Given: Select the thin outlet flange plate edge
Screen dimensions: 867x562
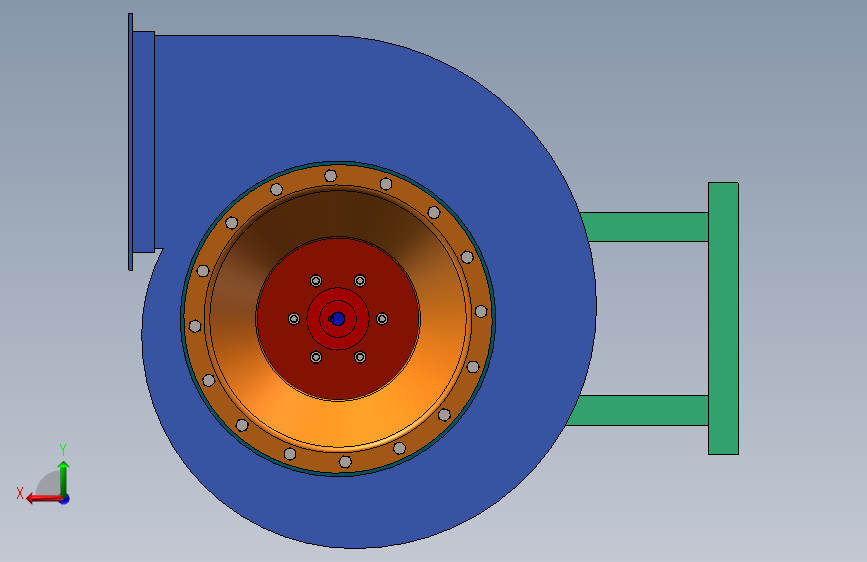Looking at the screenshot, I should [130, 142].
